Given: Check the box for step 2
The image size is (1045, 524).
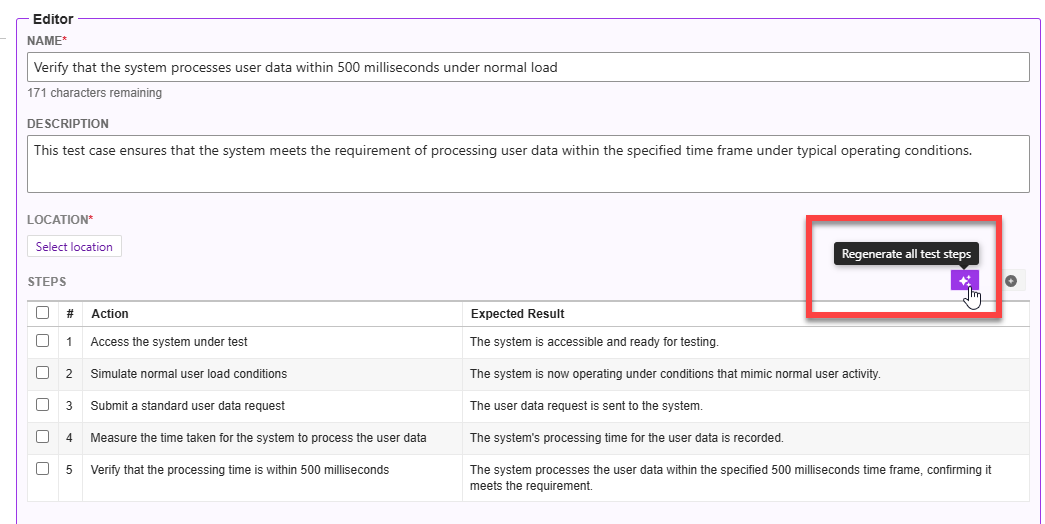Looking at the screenshot, I should 43,373.
